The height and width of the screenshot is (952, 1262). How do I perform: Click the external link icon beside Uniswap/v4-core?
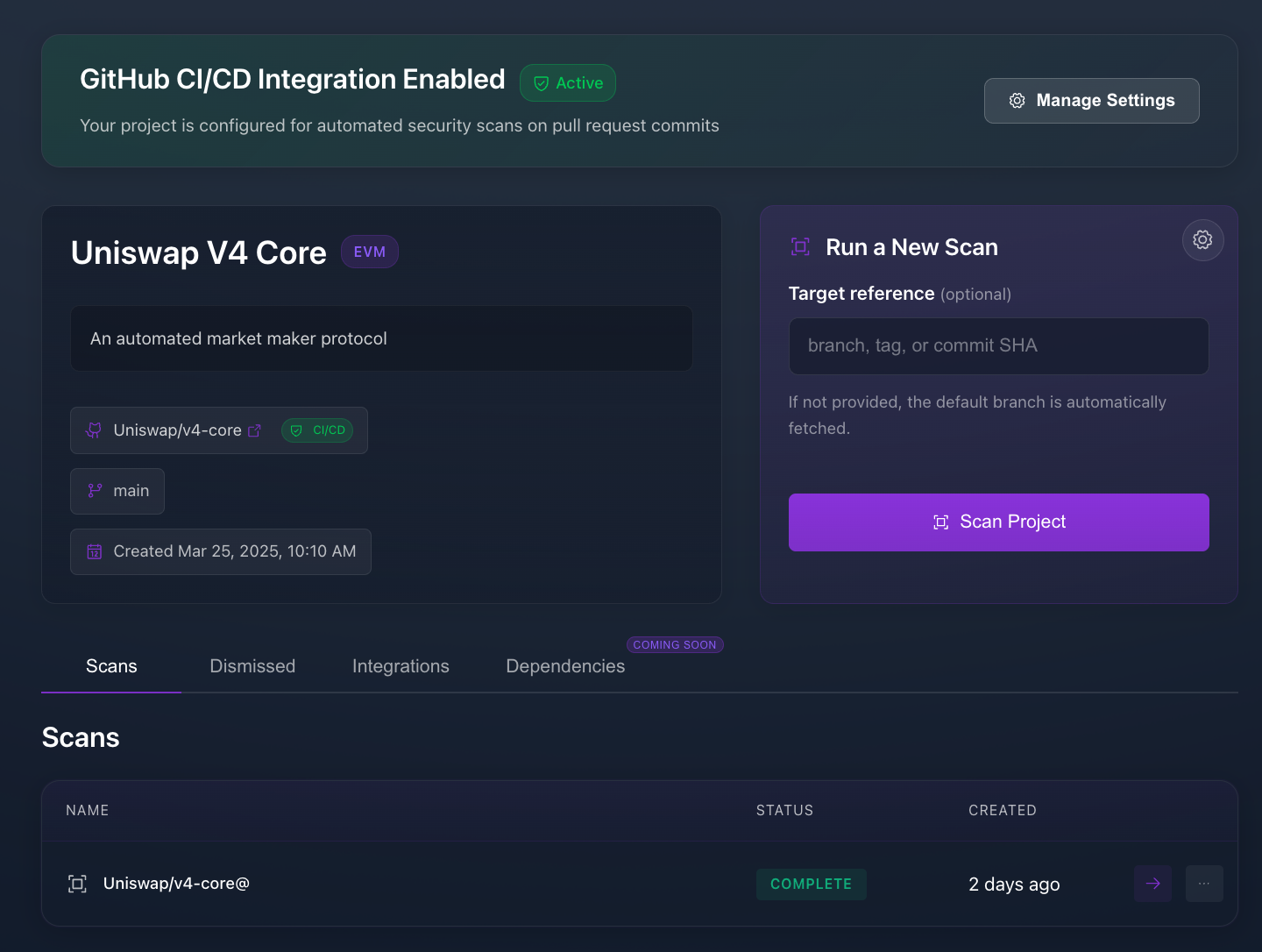pyautogui.click(x=255, y=430)
